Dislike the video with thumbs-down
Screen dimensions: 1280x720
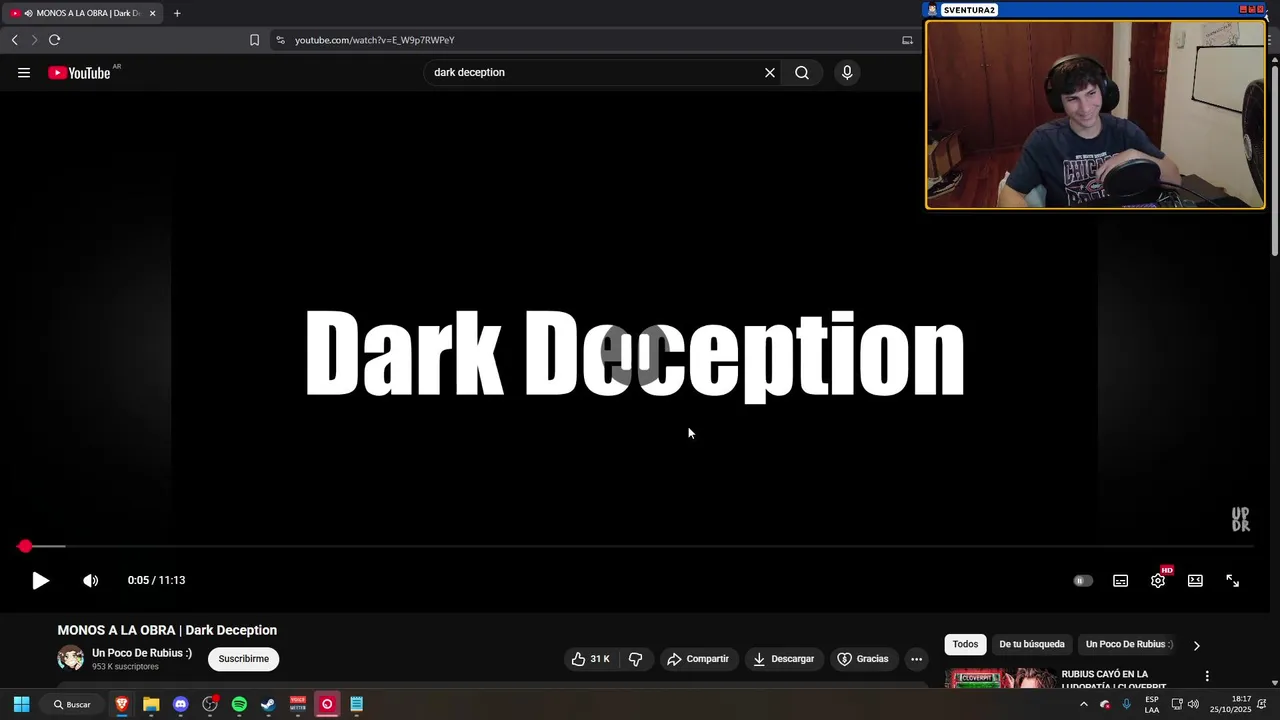coord(635,659)
